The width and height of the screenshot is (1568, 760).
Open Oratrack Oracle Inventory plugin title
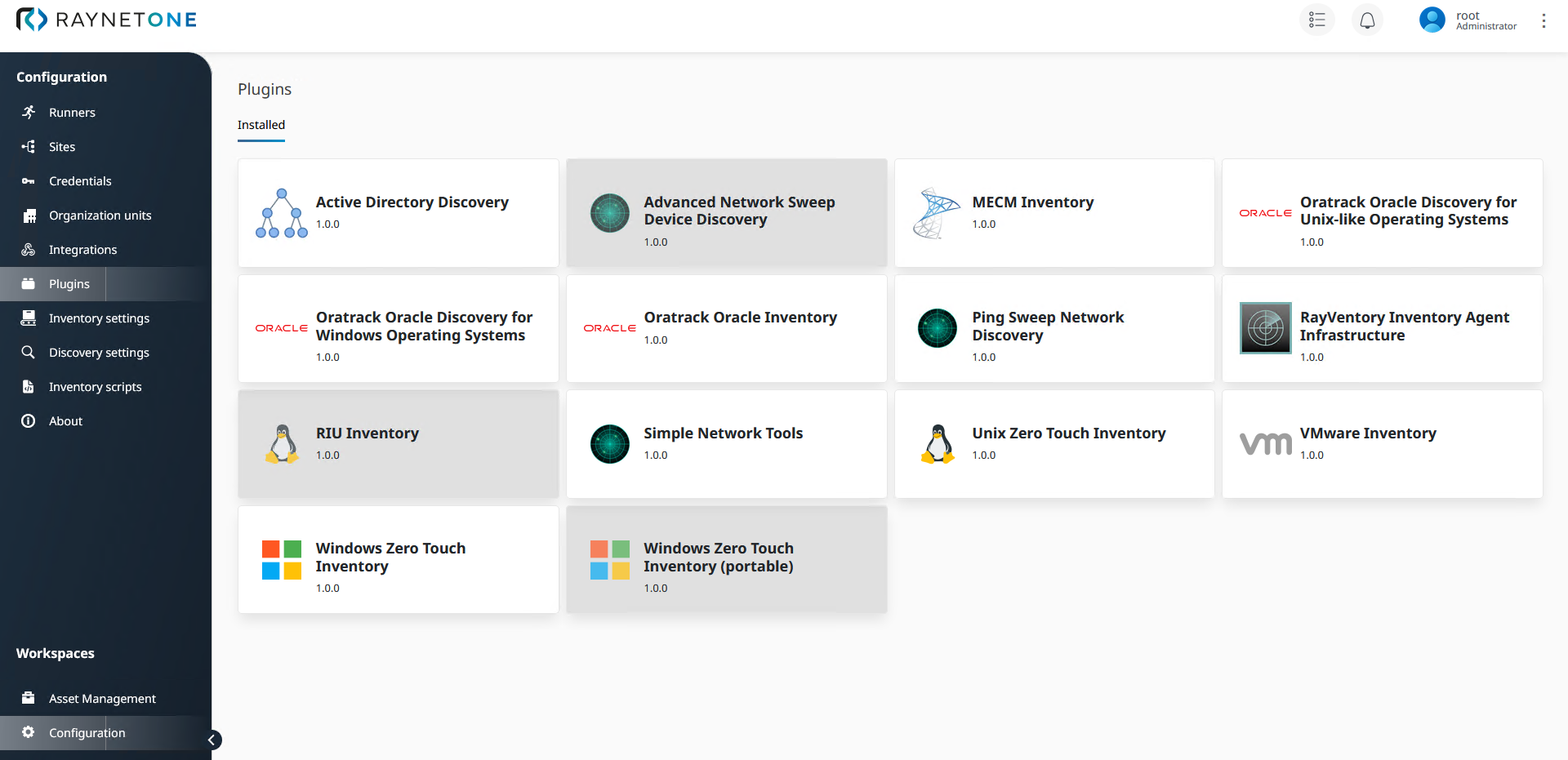coord(740,317)
